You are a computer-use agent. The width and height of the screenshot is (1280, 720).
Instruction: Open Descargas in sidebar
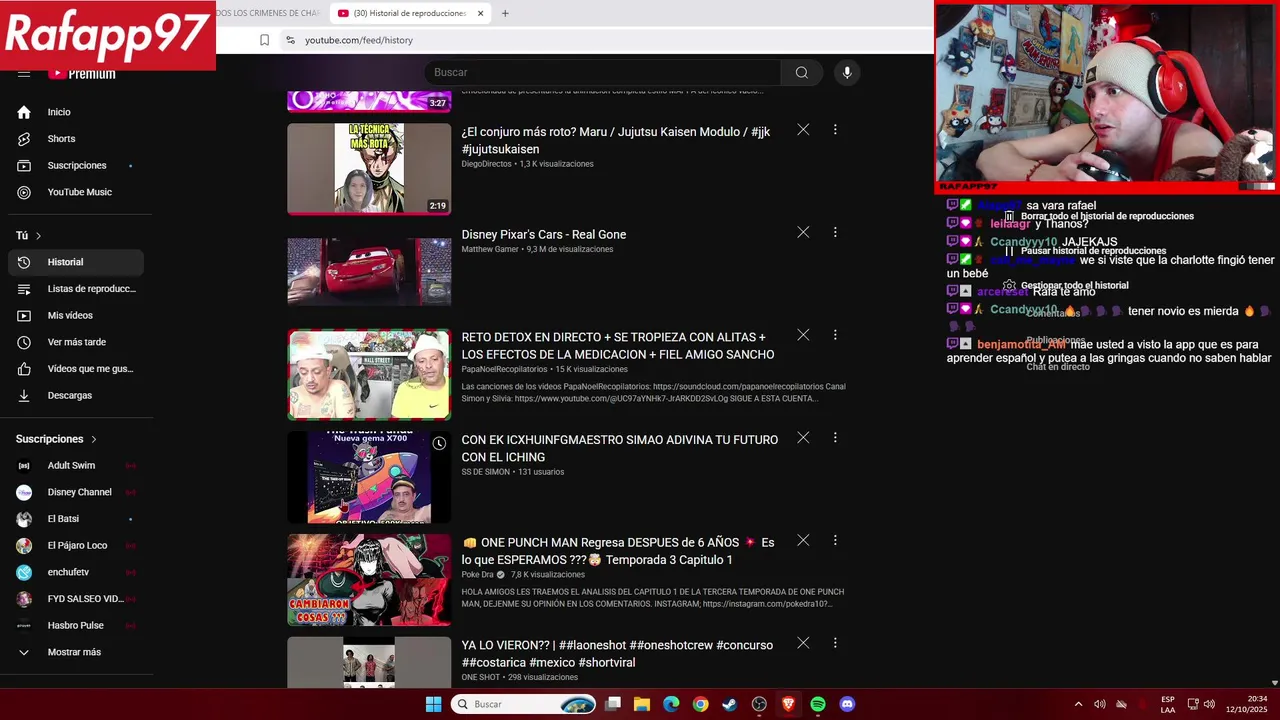(76, 395)
